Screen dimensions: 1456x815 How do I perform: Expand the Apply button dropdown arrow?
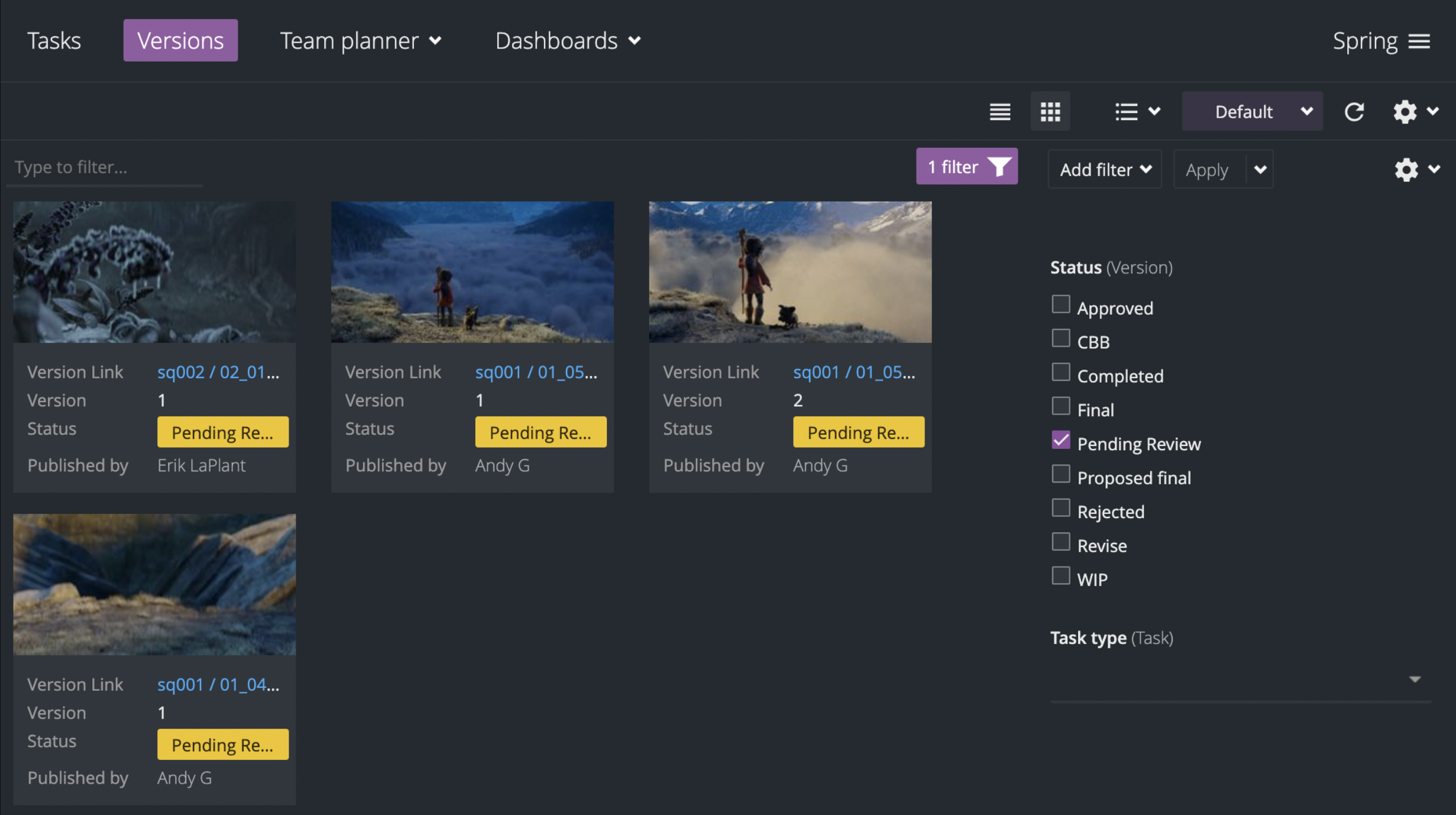pos(1260,169)
